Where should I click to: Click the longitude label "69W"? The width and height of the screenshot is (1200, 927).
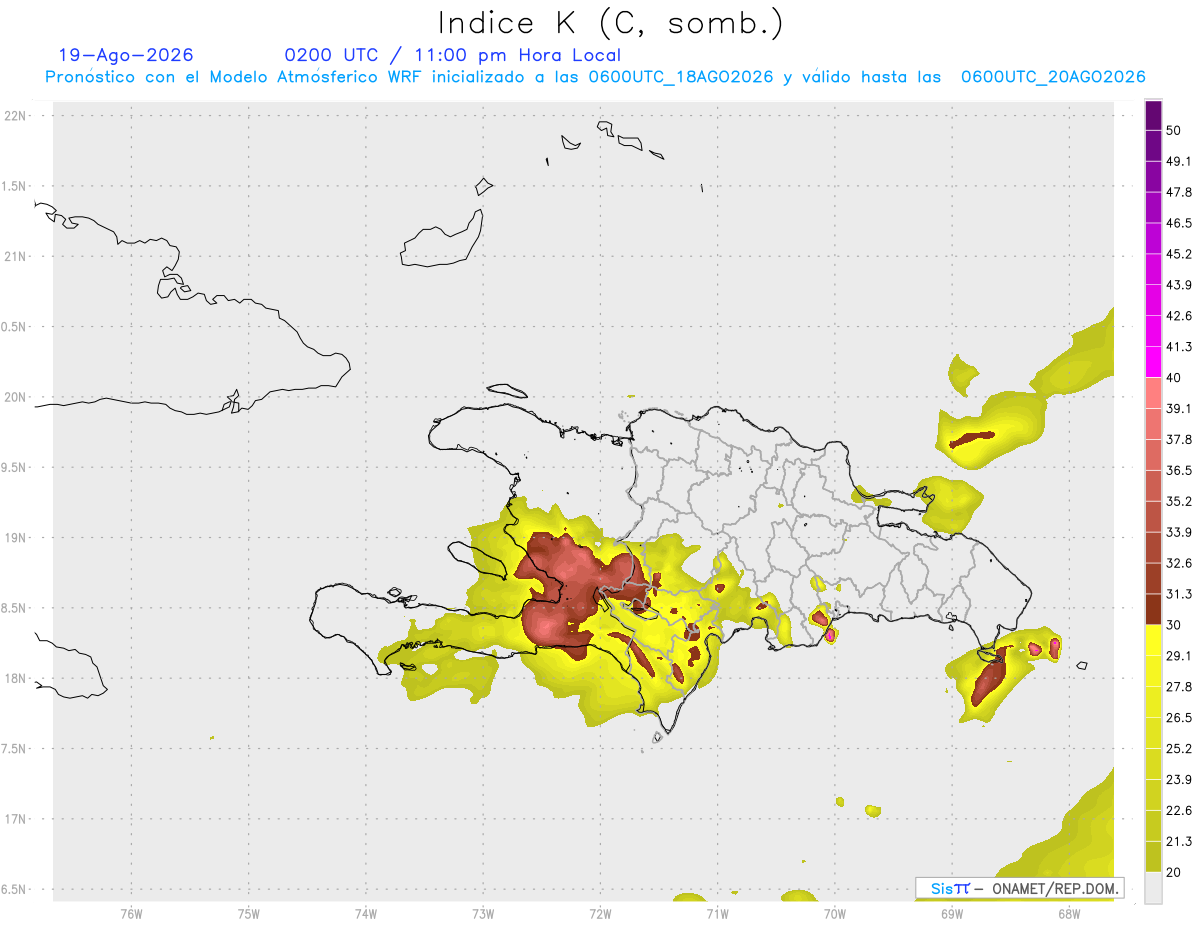[951, 915]
